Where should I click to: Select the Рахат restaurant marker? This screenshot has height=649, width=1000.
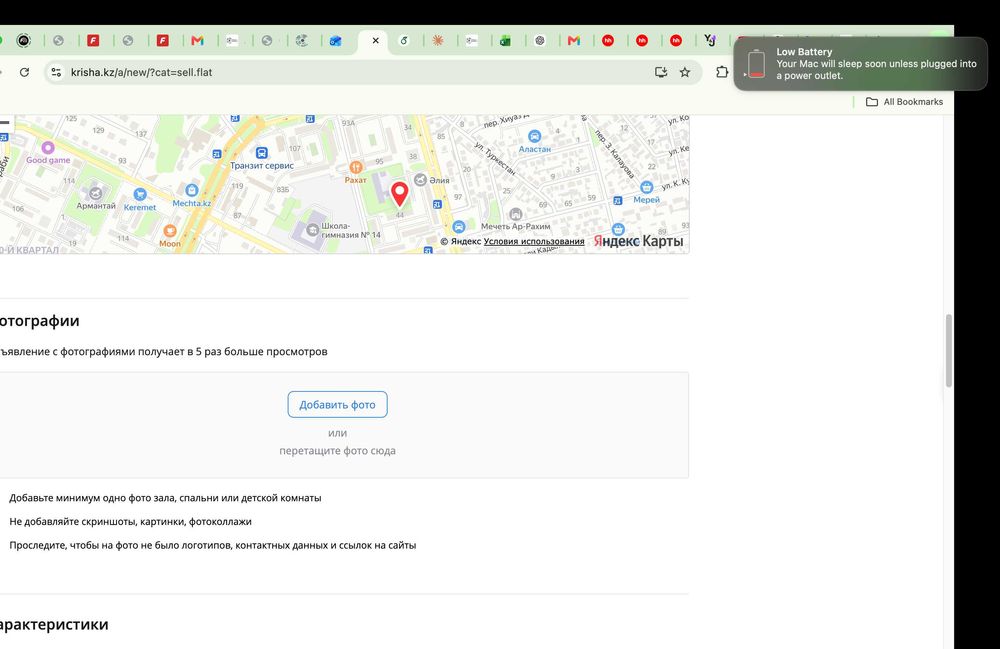pos(355,167)
